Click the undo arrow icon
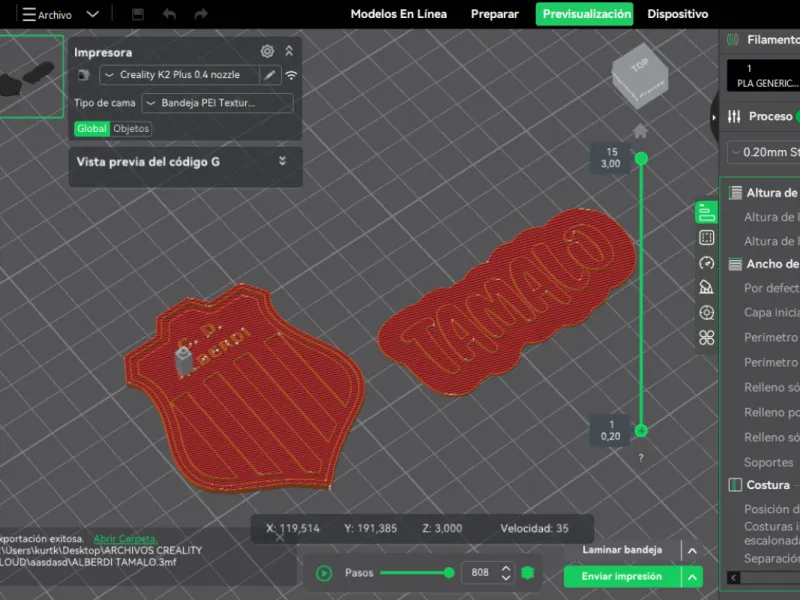This screenshot has width=800, height=600. point(169,14)
